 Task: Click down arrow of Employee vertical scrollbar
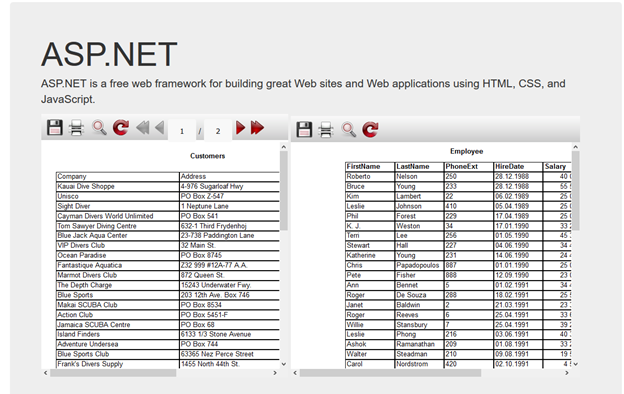[575, 364]
